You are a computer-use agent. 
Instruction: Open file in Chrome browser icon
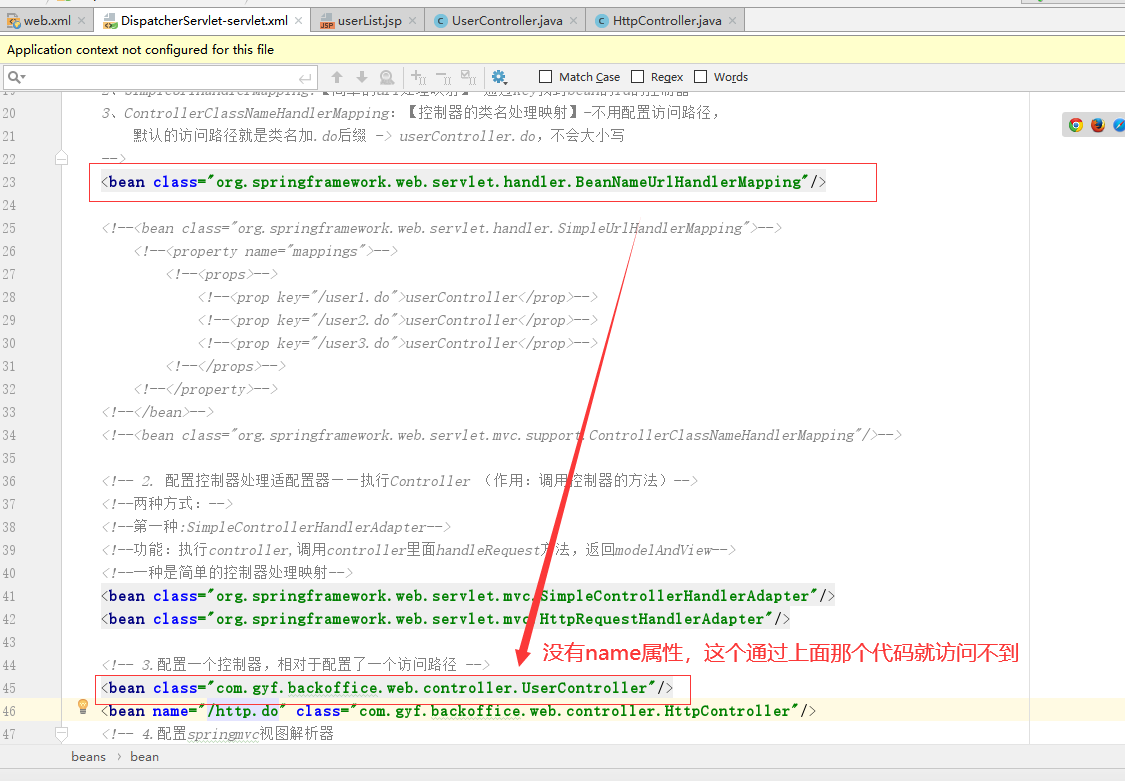click(x=1075, y=125)
